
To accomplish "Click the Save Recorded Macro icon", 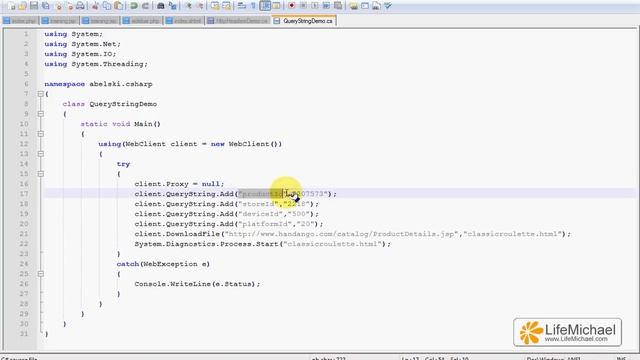I will [x=338, y=6].
